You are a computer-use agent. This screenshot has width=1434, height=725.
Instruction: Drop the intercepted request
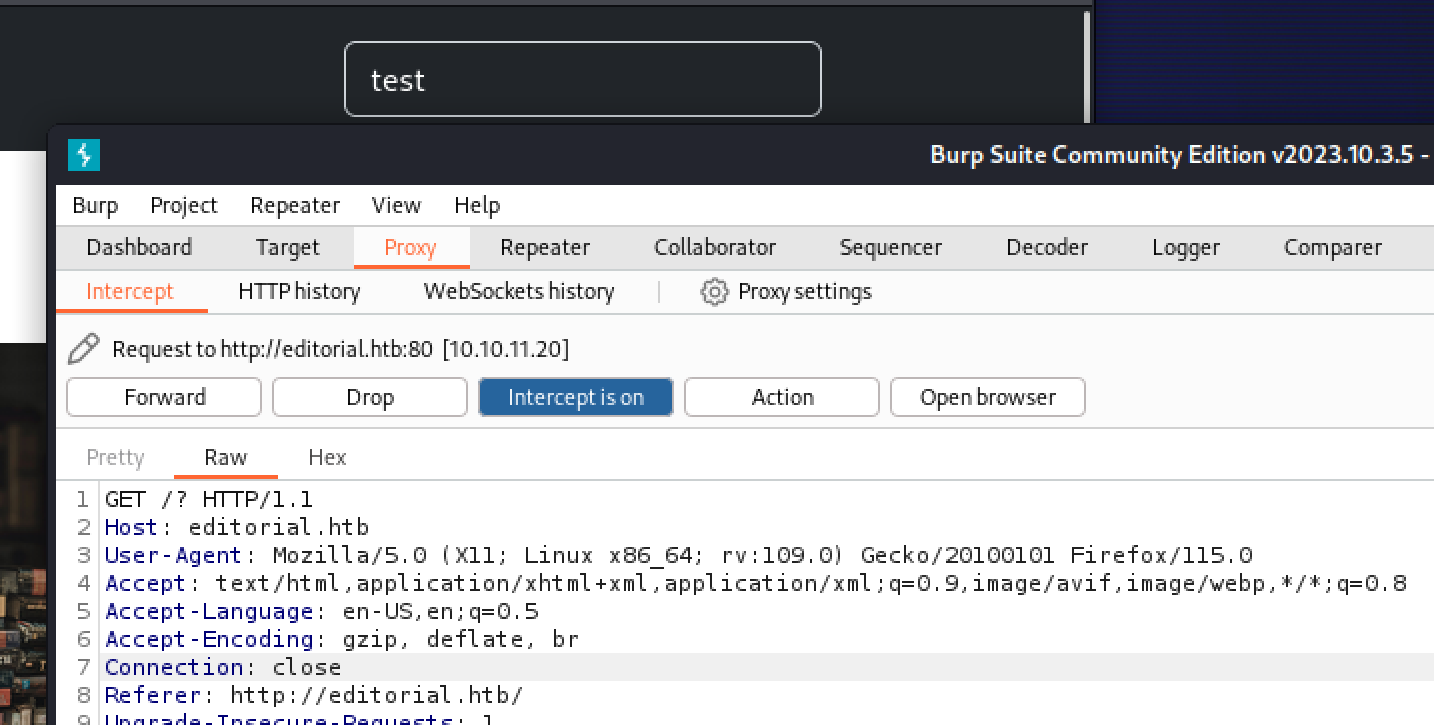click(369, 397)
